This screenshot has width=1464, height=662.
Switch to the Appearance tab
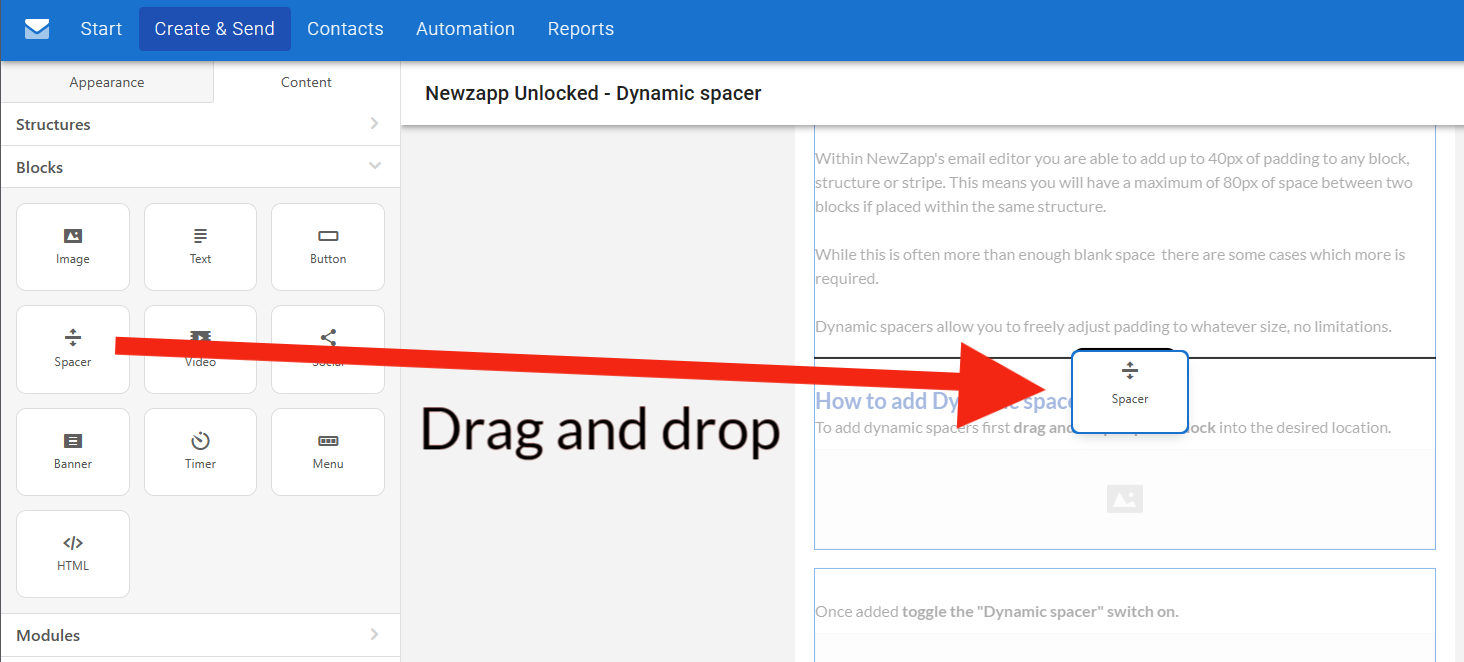tap(107, 82)
